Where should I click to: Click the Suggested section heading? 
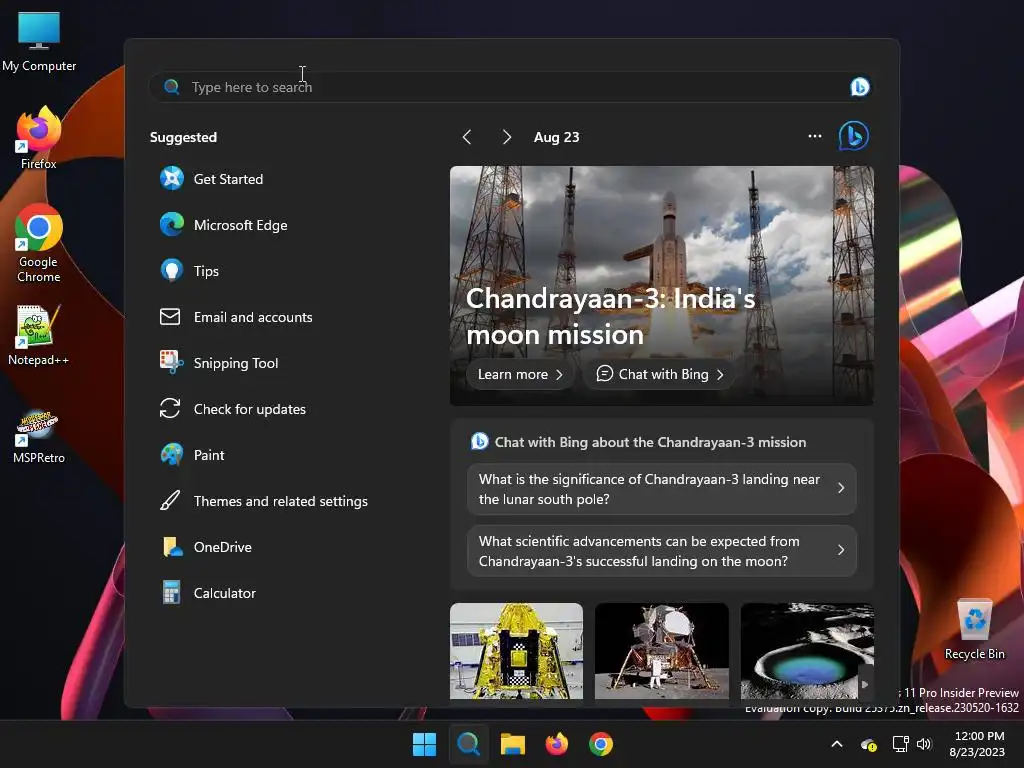click(x=184, y=137)
